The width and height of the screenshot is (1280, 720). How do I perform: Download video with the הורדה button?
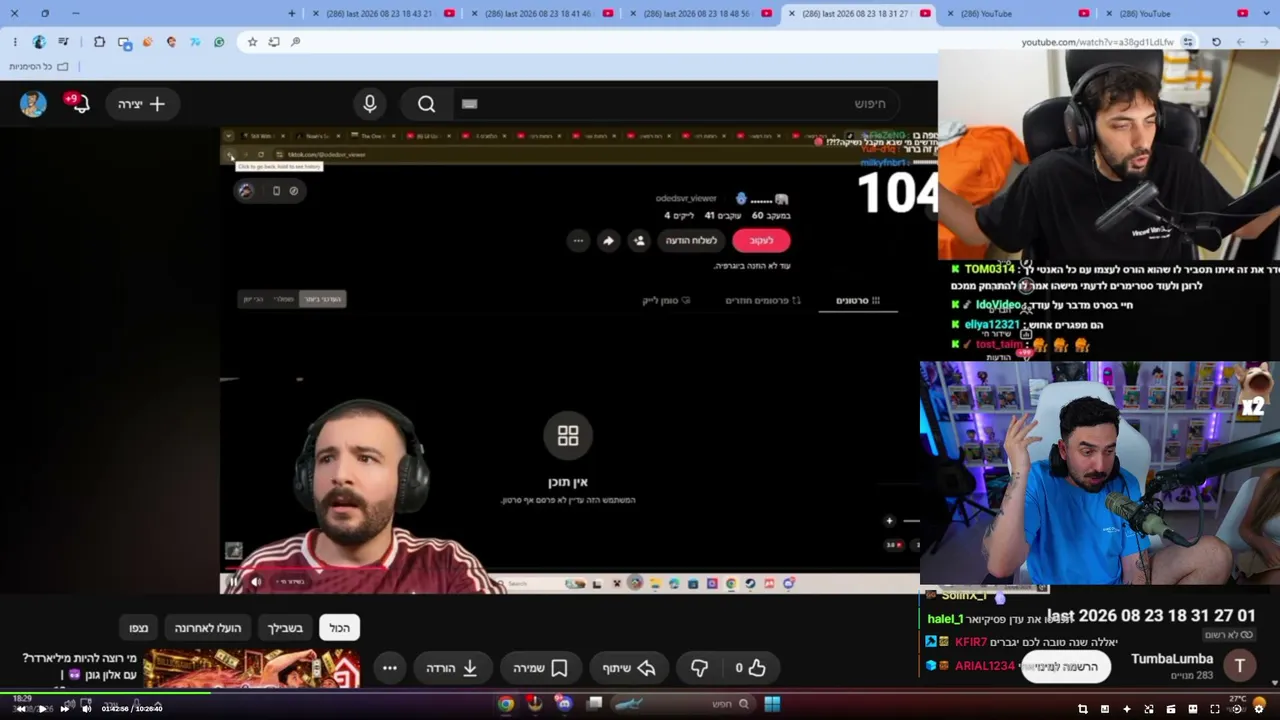453,668
